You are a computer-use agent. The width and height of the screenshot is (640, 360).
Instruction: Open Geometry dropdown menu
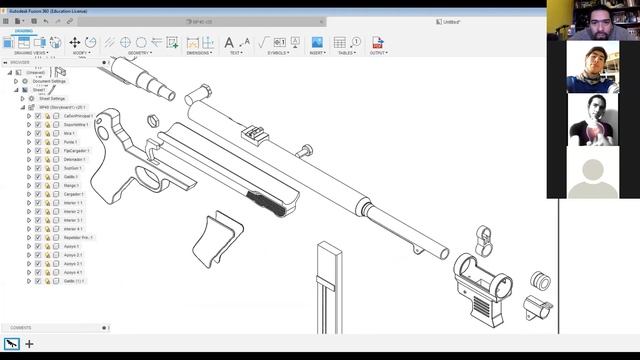tap(140, 53)
